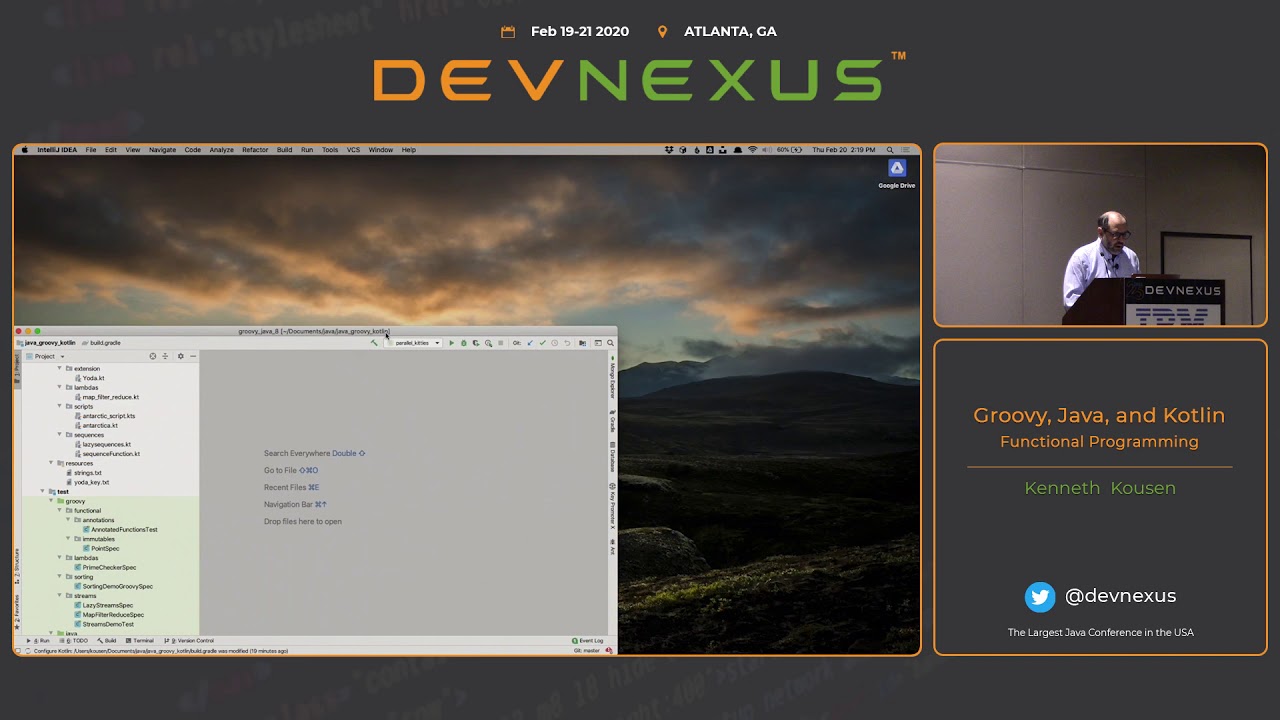Open Git history clock icon
The image size is (1280, 720).
tap(555, 343)
